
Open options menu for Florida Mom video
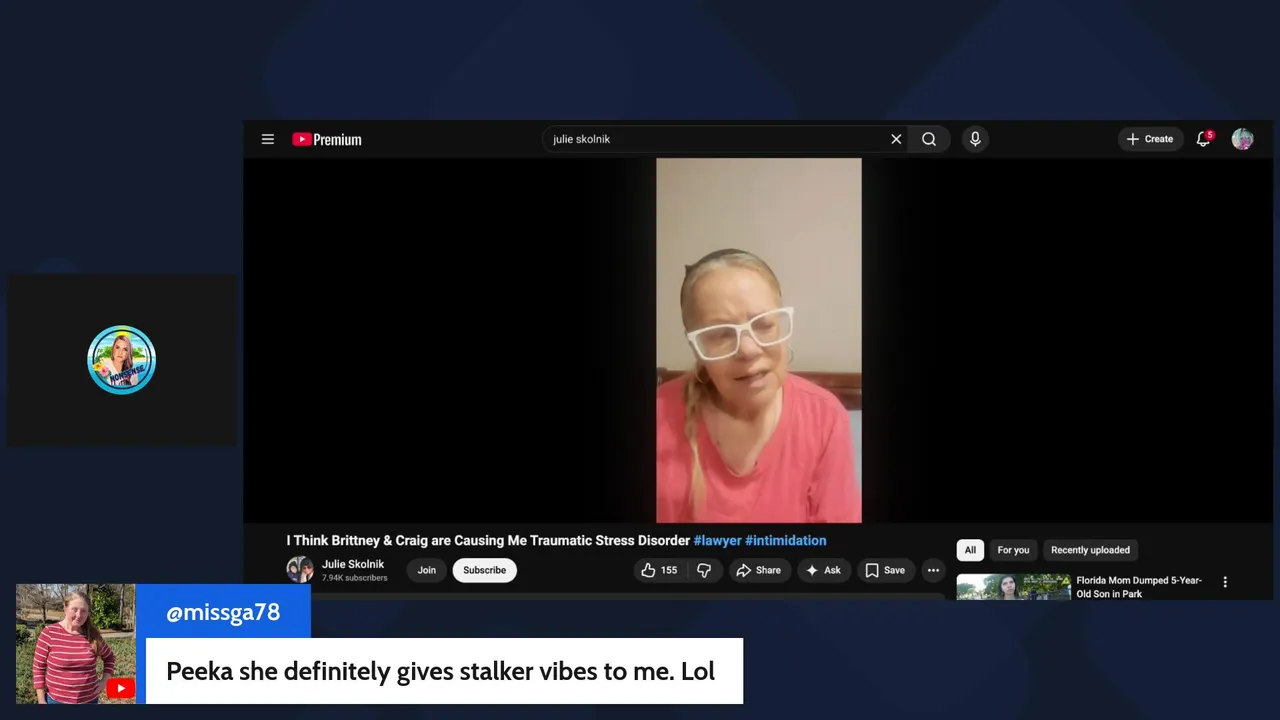[1225, 582]
